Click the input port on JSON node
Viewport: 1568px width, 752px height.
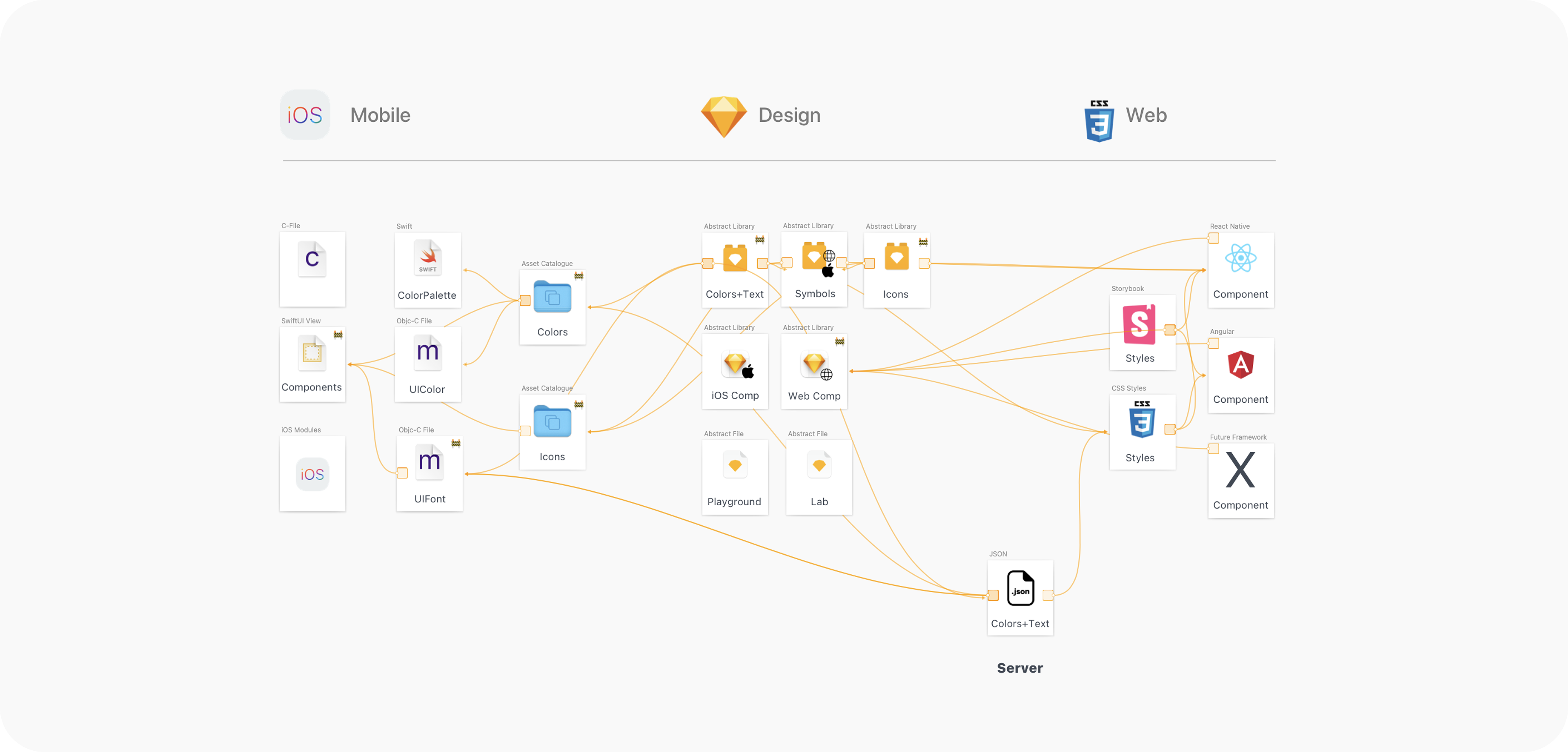pyautogui.click(x=993, y=596)
